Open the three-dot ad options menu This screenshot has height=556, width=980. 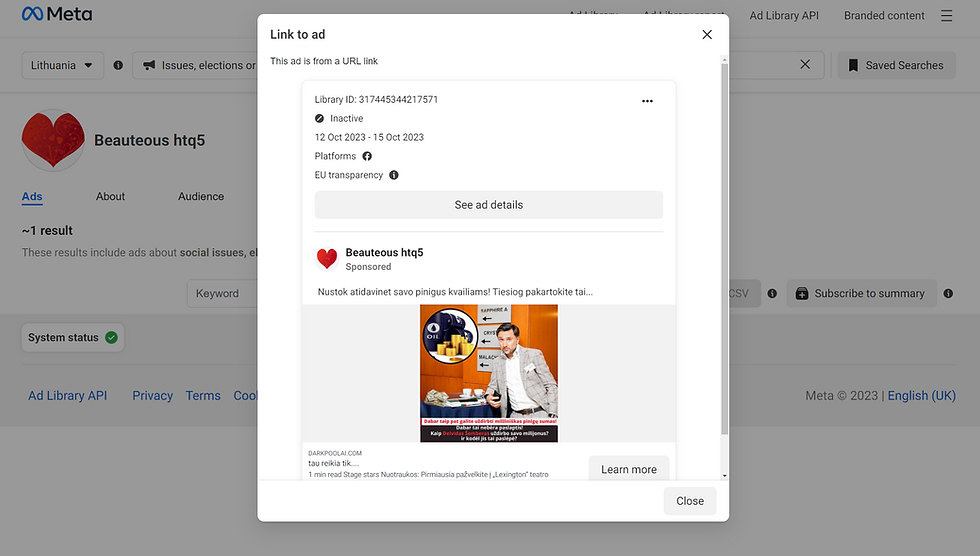point(647,101)
